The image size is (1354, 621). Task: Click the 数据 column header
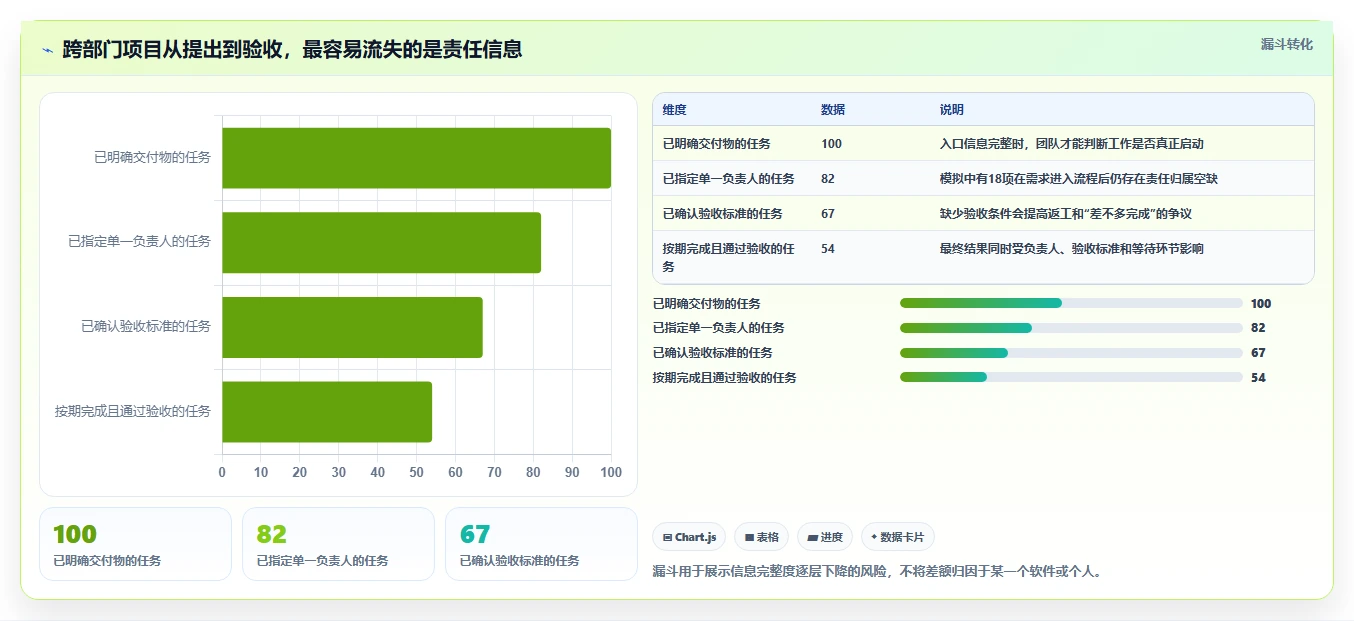(833, 110)
